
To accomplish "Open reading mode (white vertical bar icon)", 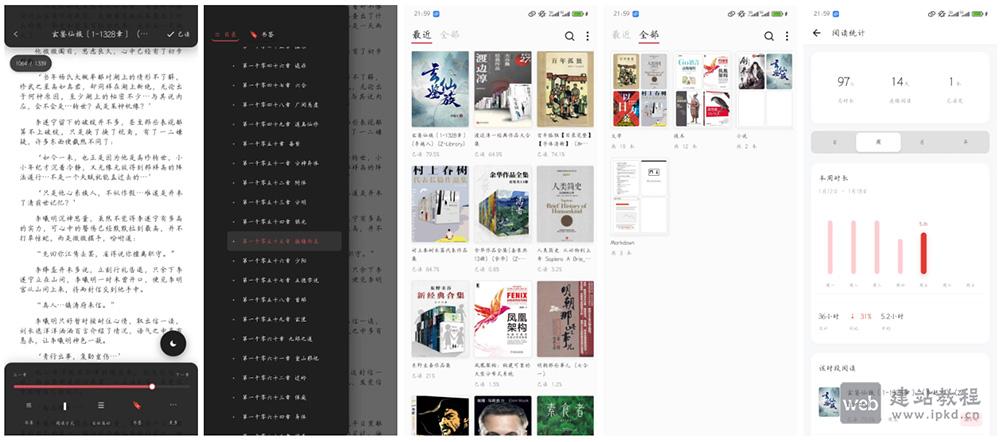I will point(64,406).
